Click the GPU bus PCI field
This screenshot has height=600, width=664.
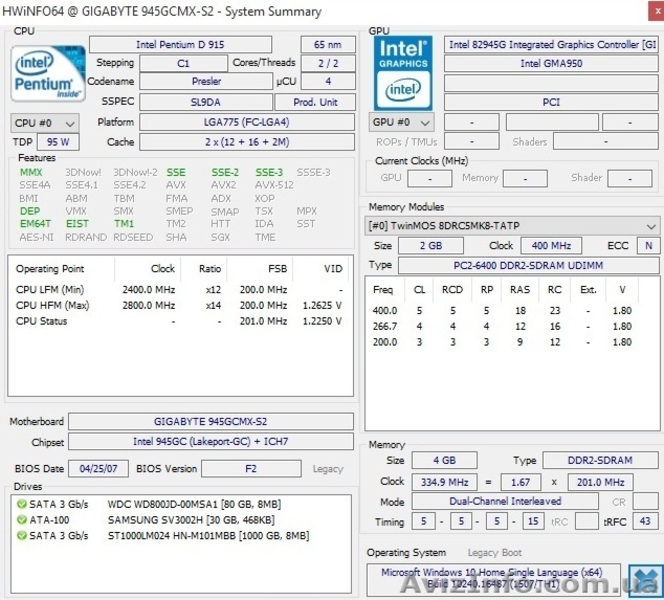click(551, 102)
